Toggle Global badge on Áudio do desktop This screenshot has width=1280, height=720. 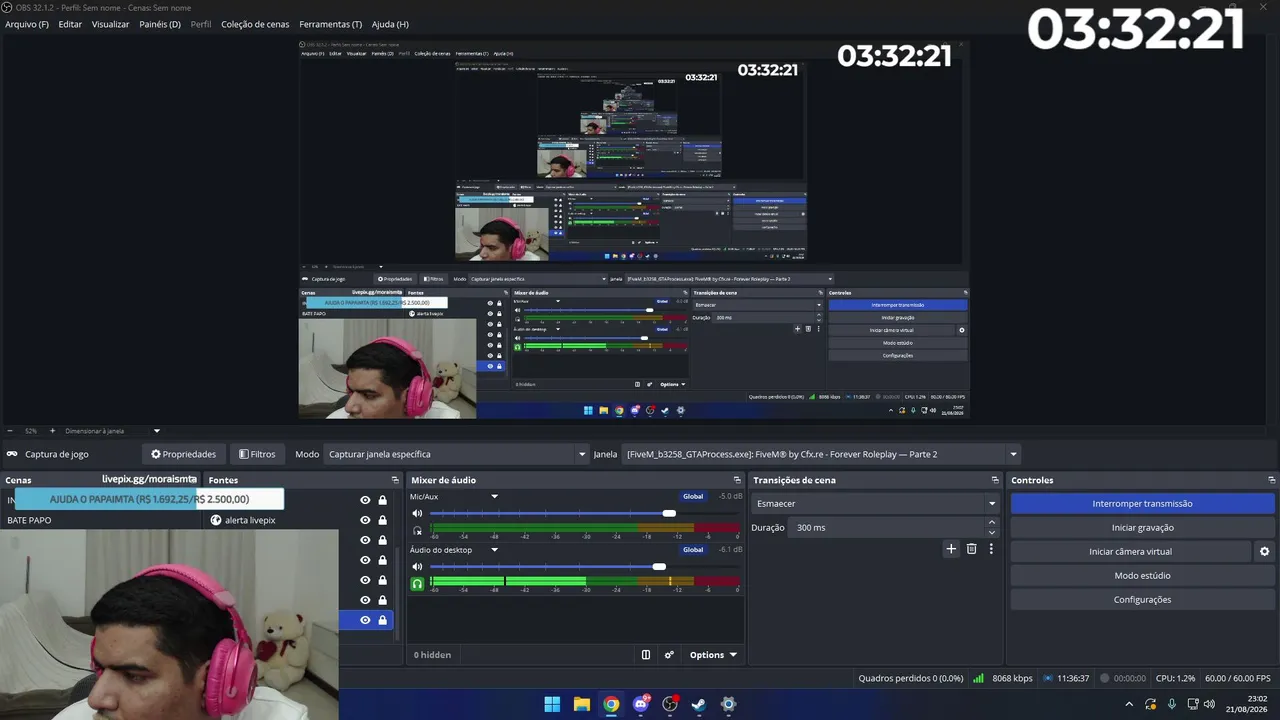click(693, 550)
